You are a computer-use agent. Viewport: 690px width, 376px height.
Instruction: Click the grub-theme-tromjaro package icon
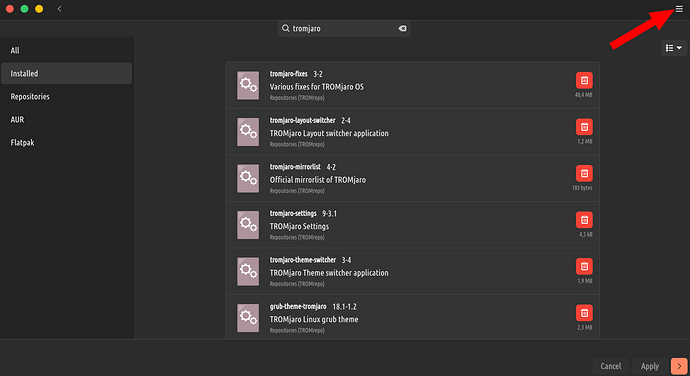coord(248,318)
